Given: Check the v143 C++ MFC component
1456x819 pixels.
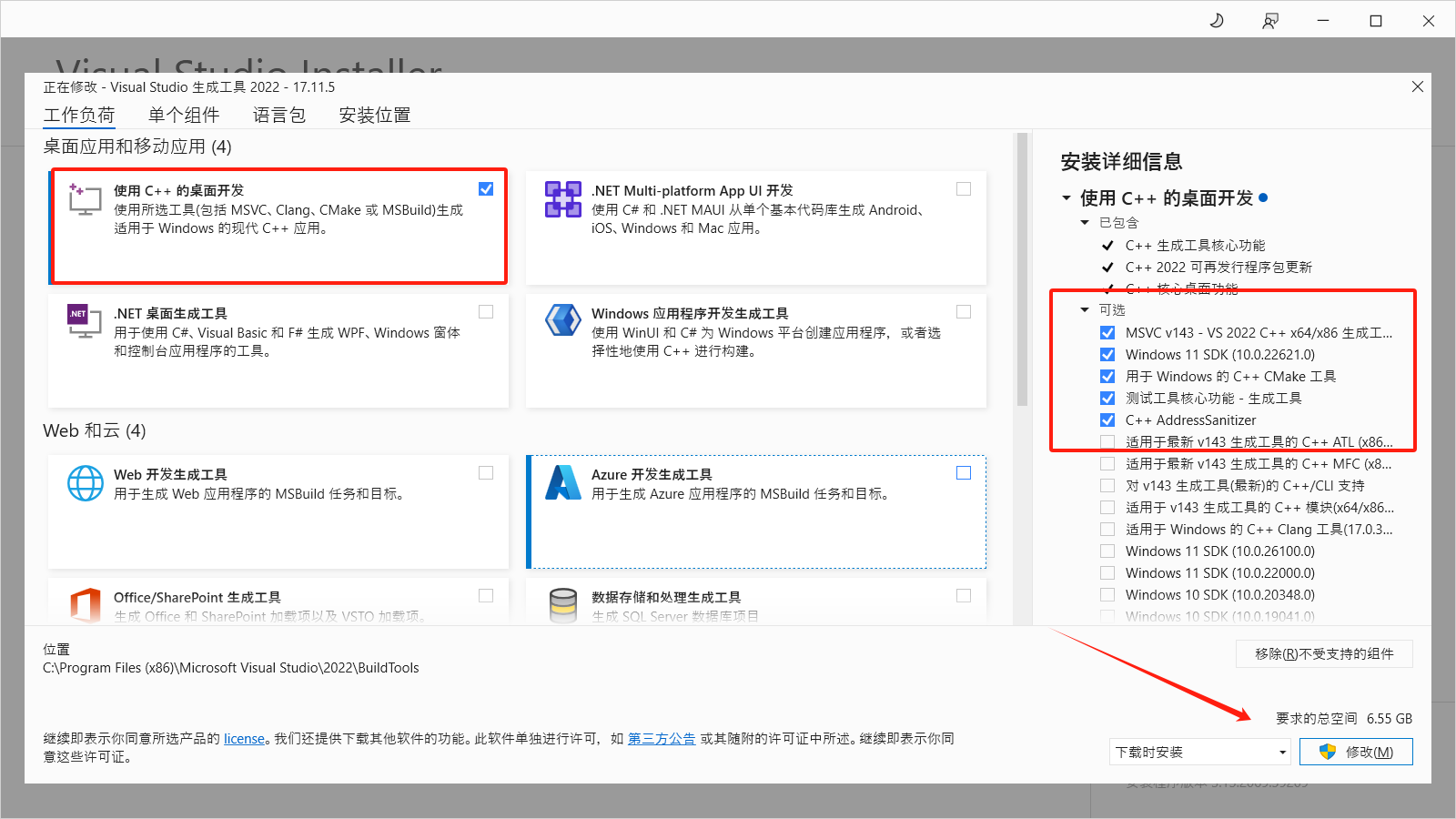Looking at the screenshot, I should [x=1107, y=464].
